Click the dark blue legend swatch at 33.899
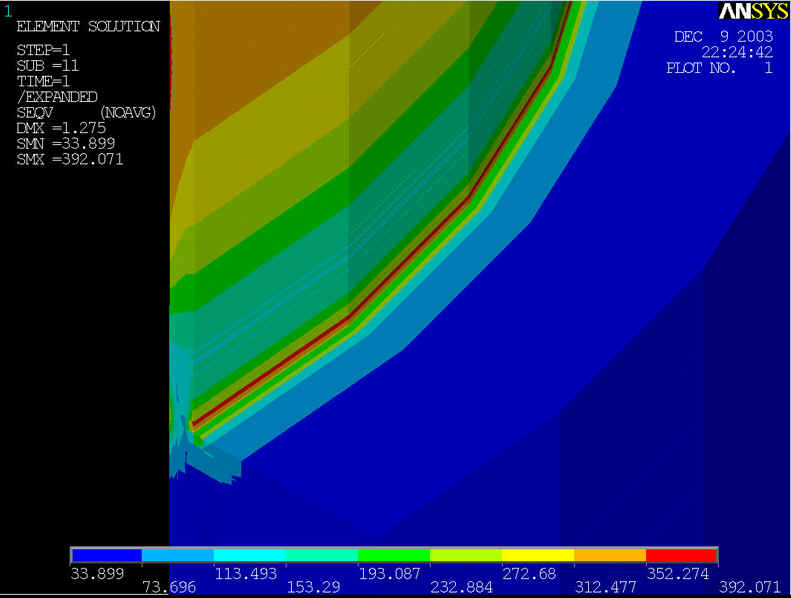Image resolution: width=791 pixels, height=598 pixels. 106,555
